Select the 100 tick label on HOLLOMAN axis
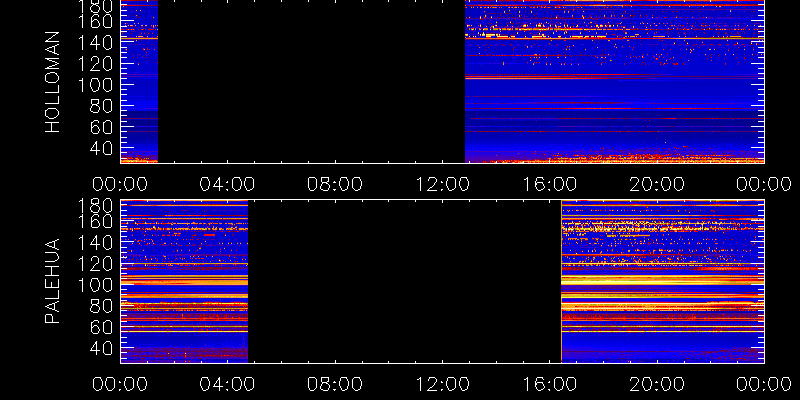 coord(96,85)
